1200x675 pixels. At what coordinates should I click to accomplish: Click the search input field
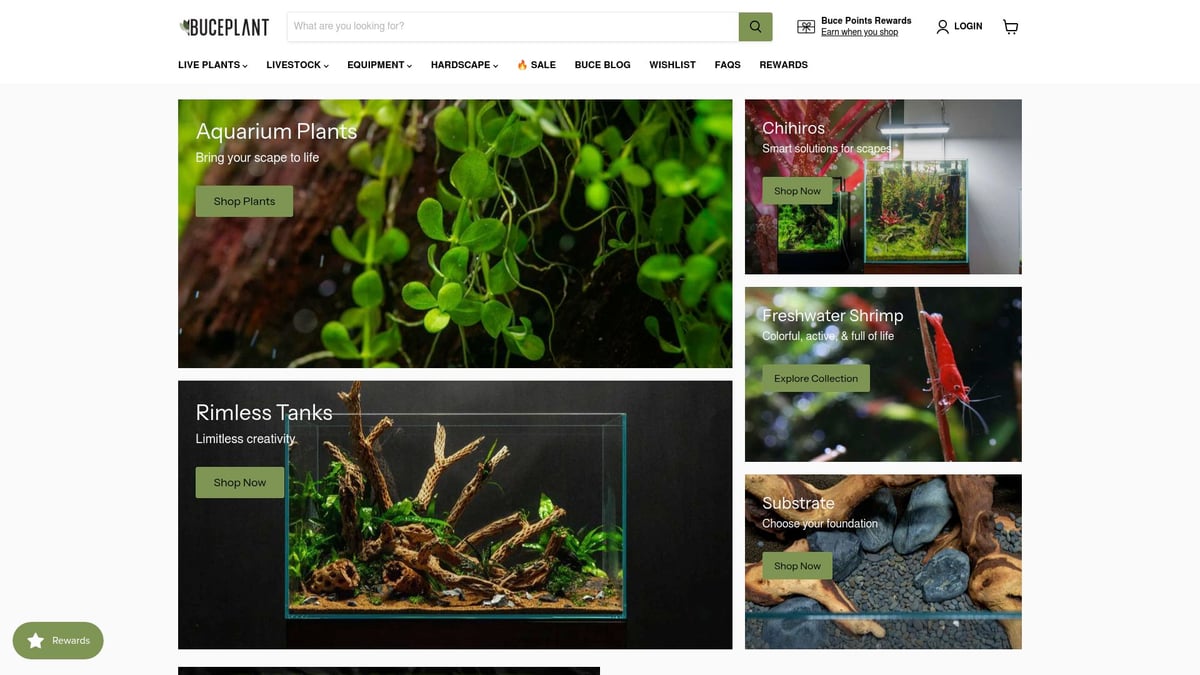(513, 27)
